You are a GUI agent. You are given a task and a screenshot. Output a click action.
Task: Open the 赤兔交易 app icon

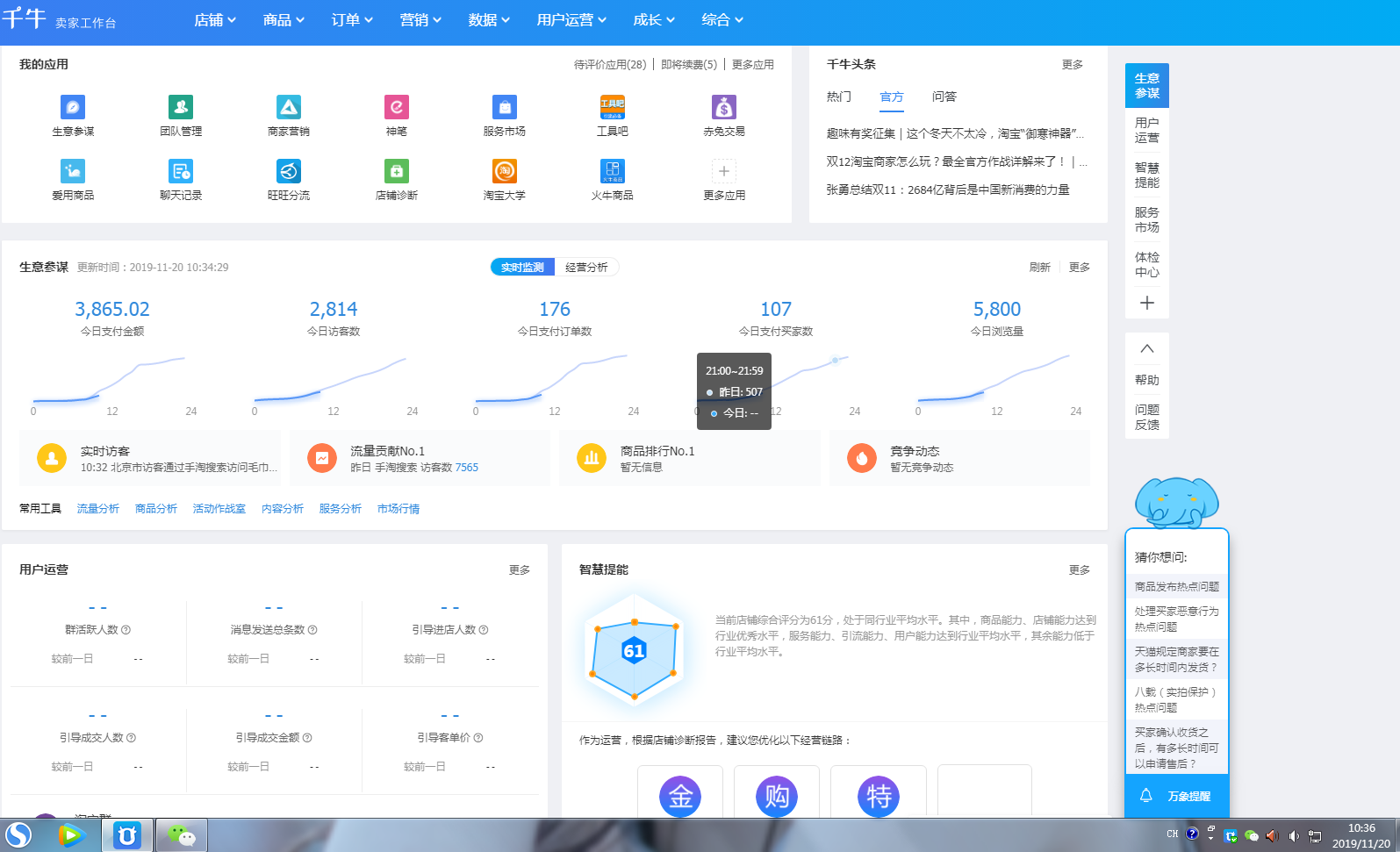point(724,107)
